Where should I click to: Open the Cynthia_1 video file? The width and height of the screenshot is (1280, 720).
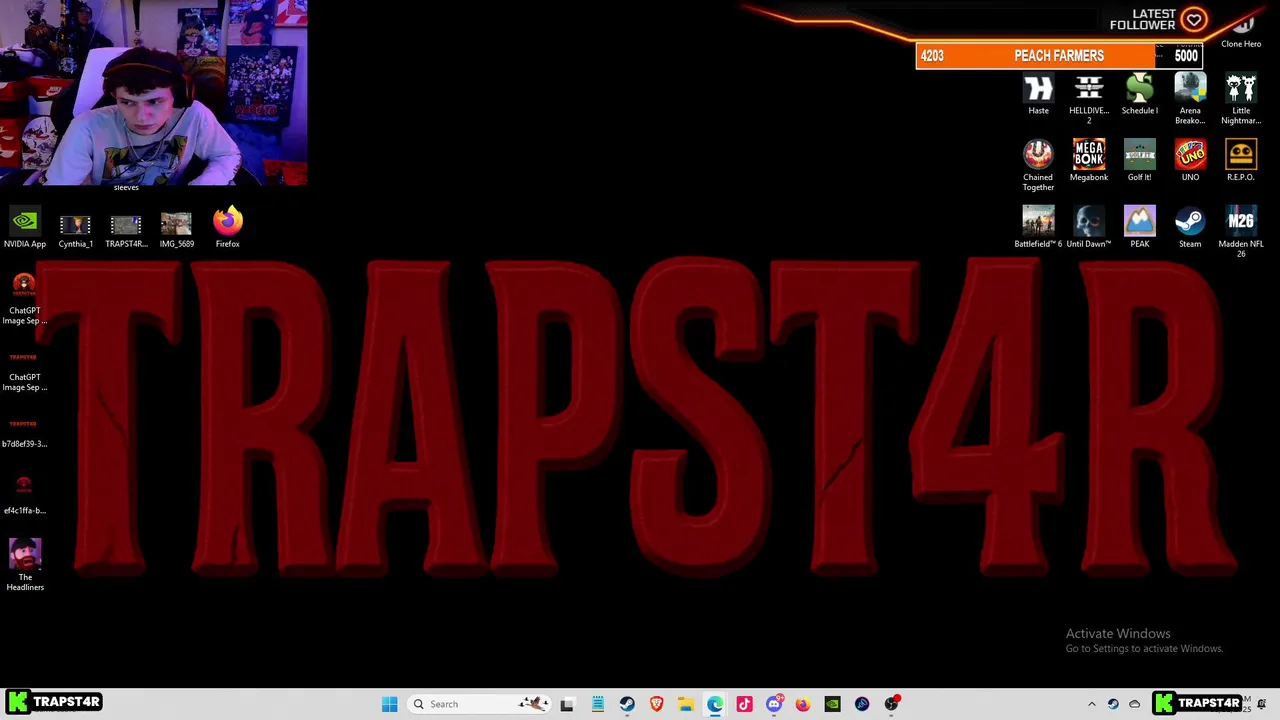75,228
